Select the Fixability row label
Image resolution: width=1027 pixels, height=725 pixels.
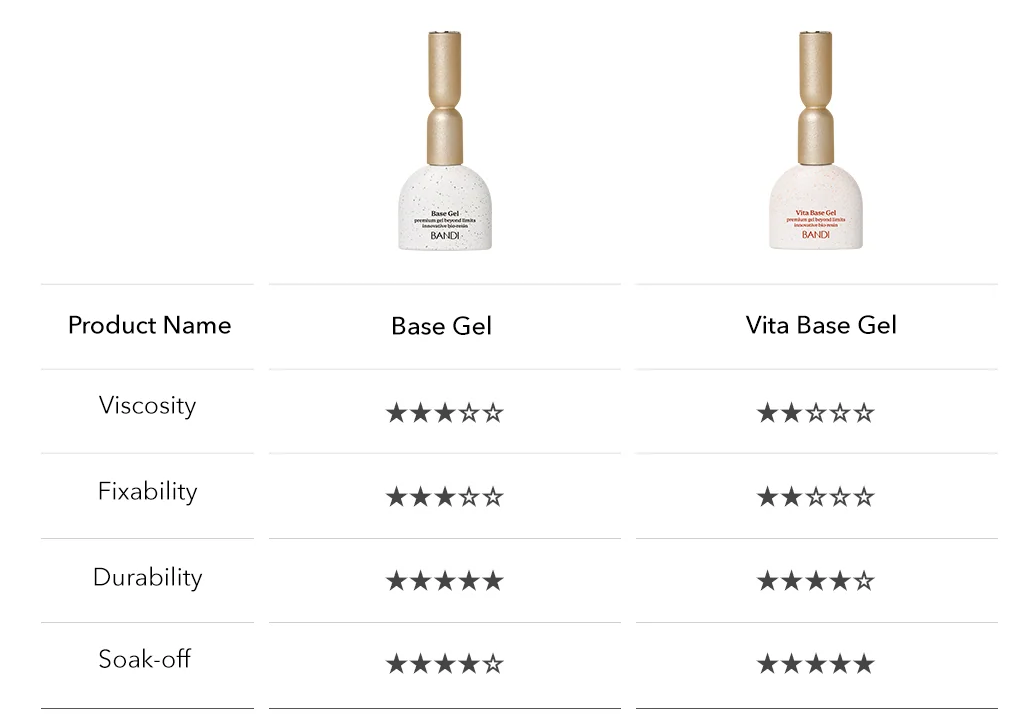[147, 491]
